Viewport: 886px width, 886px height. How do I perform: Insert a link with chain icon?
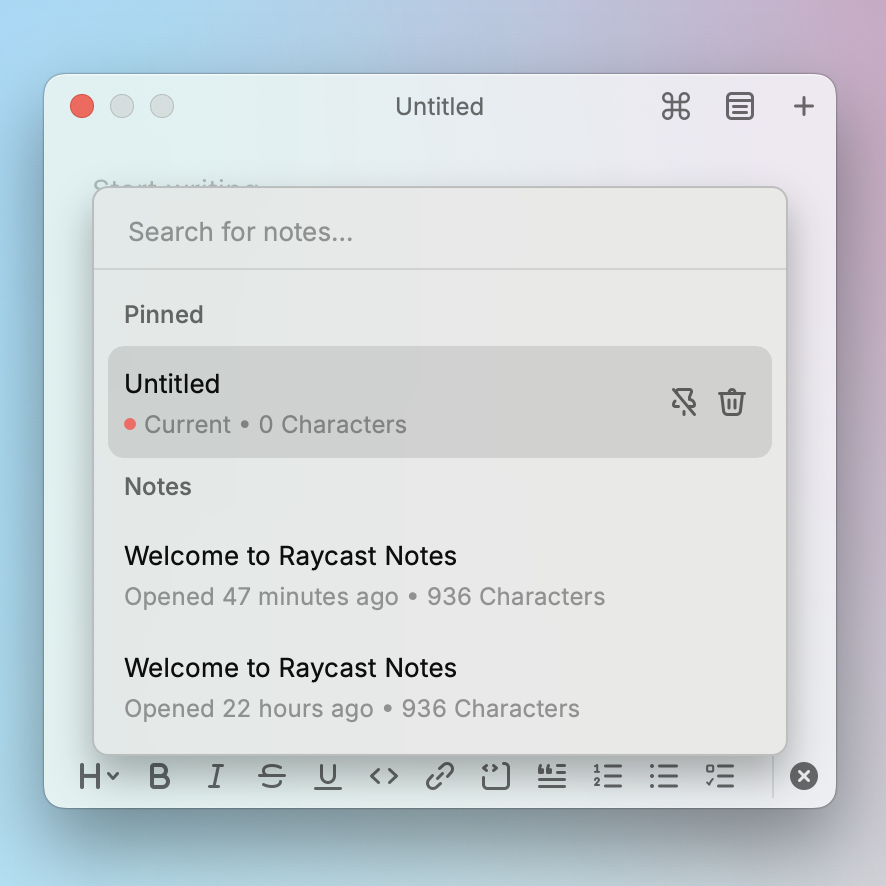[440, 776]
